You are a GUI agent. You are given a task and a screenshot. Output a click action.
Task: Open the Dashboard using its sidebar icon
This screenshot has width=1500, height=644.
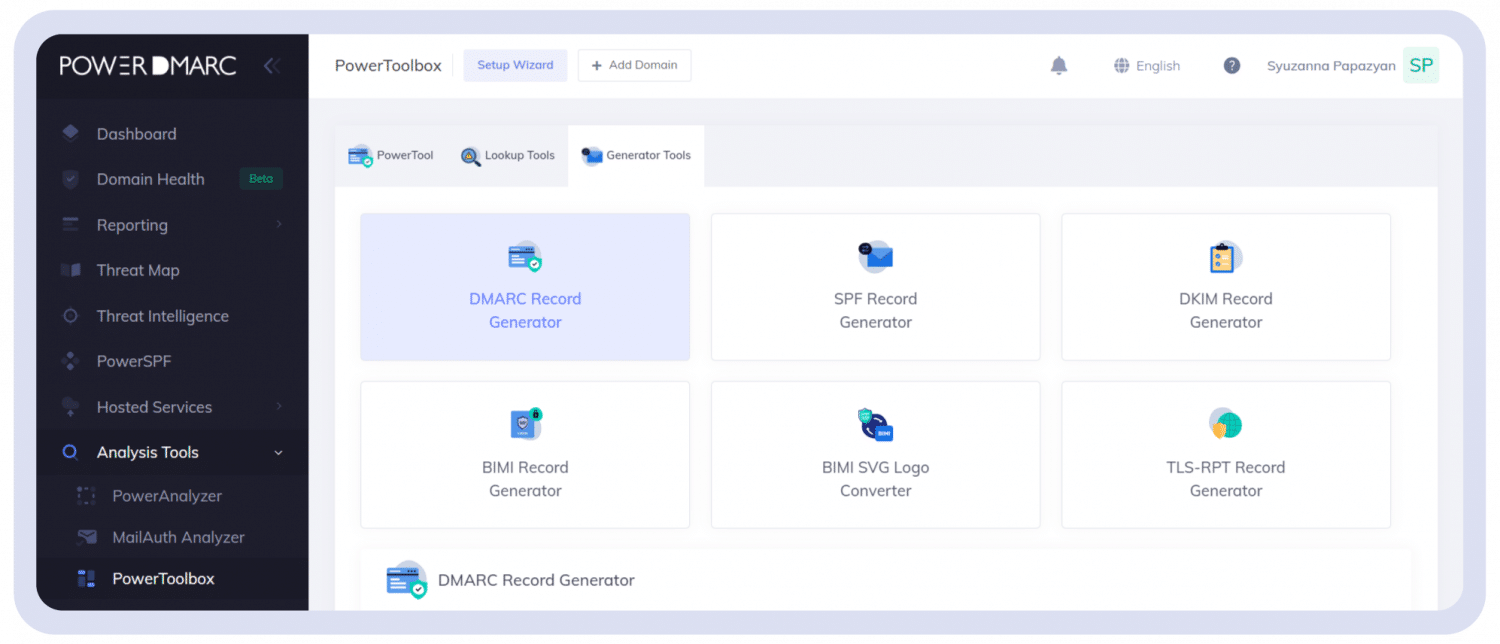[70, 133]
